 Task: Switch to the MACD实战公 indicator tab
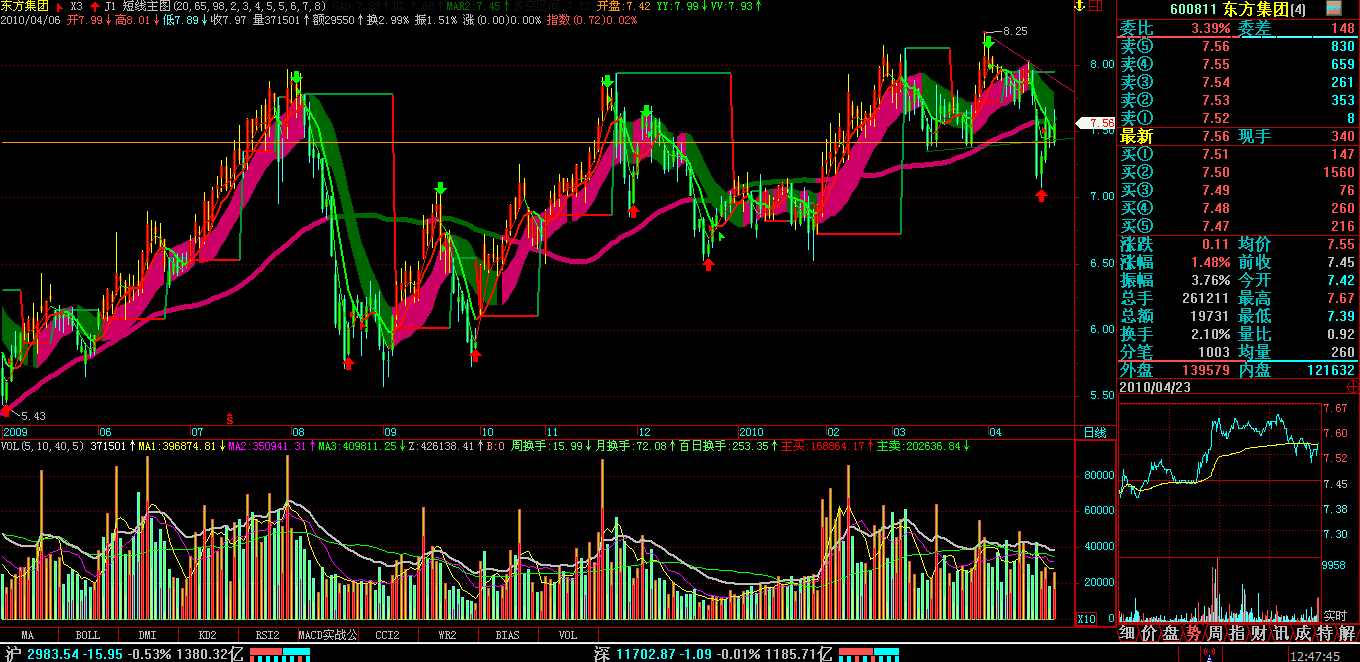(x=326, y=634)
